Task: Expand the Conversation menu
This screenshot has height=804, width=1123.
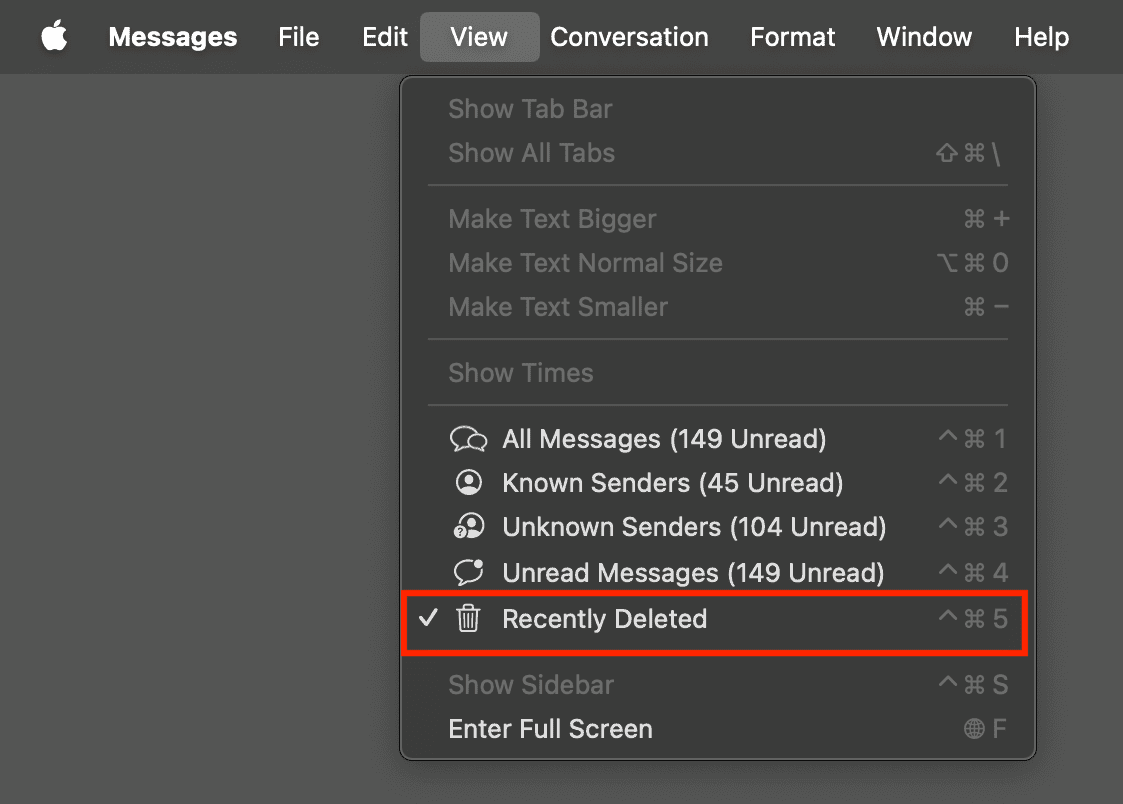Action: click(629, 37)
